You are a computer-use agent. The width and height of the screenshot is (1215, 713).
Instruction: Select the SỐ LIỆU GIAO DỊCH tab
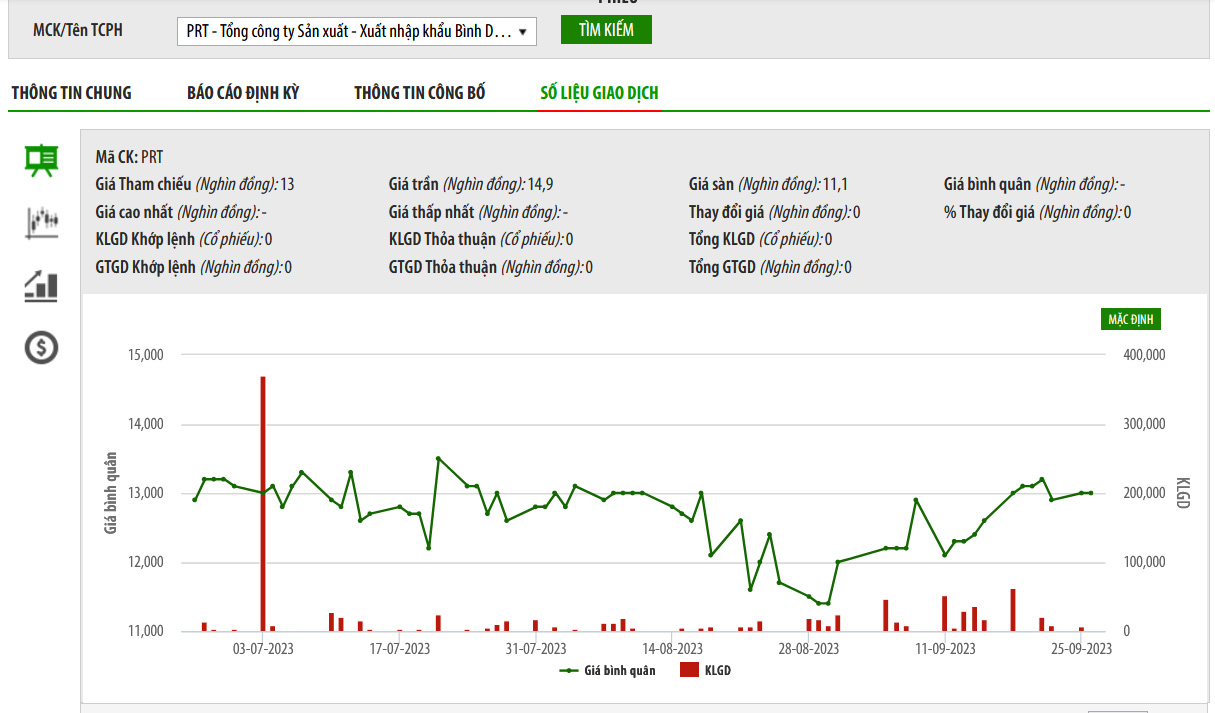tap(599, 93)
